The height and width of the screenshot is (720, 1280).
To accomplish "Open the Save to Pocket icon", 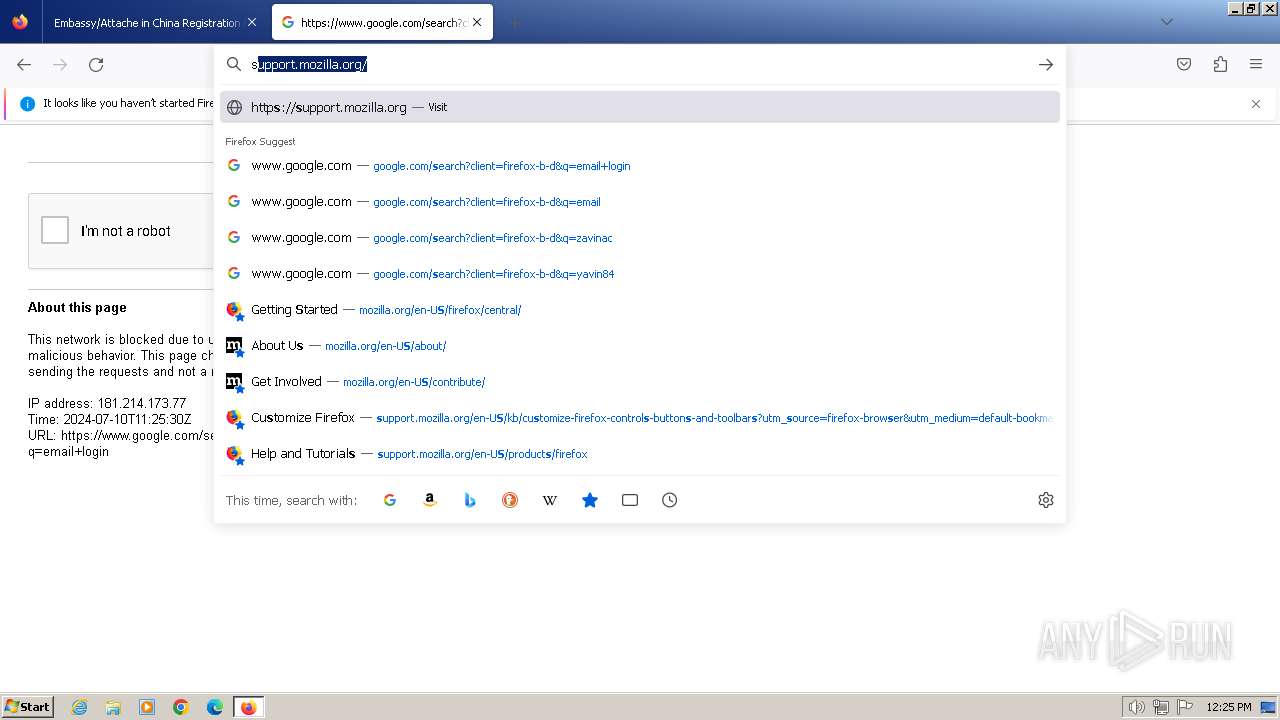I will point(1184,65).
